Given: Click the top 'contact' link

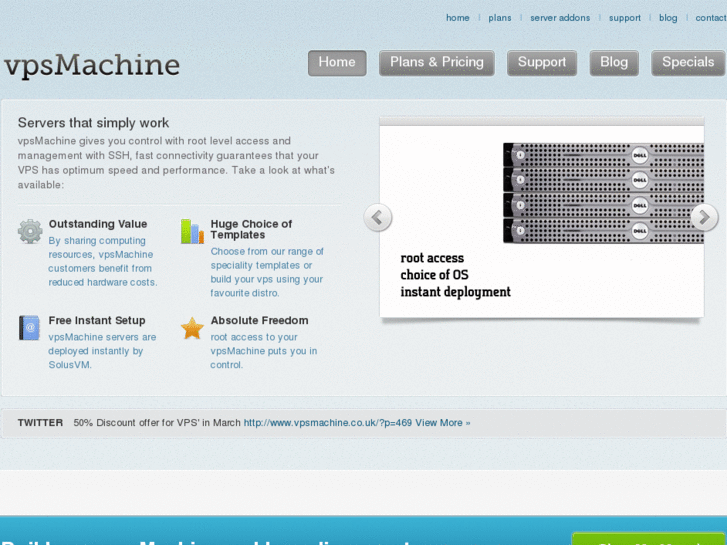Looking at the screenshot, I should point(711,18).
